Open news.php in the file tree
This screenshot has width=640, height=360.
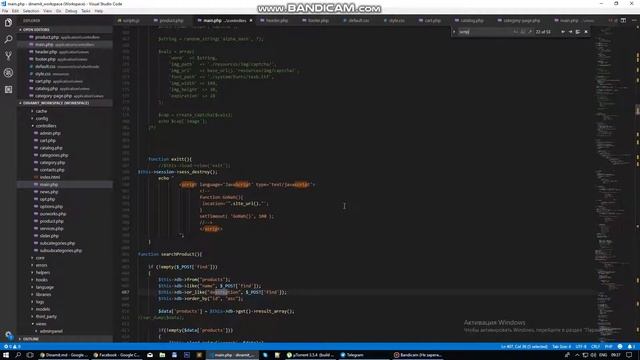49,192
